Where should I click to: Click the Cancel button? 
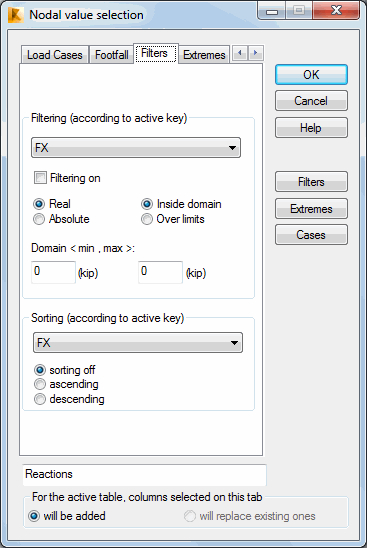(x=311, y=101)
